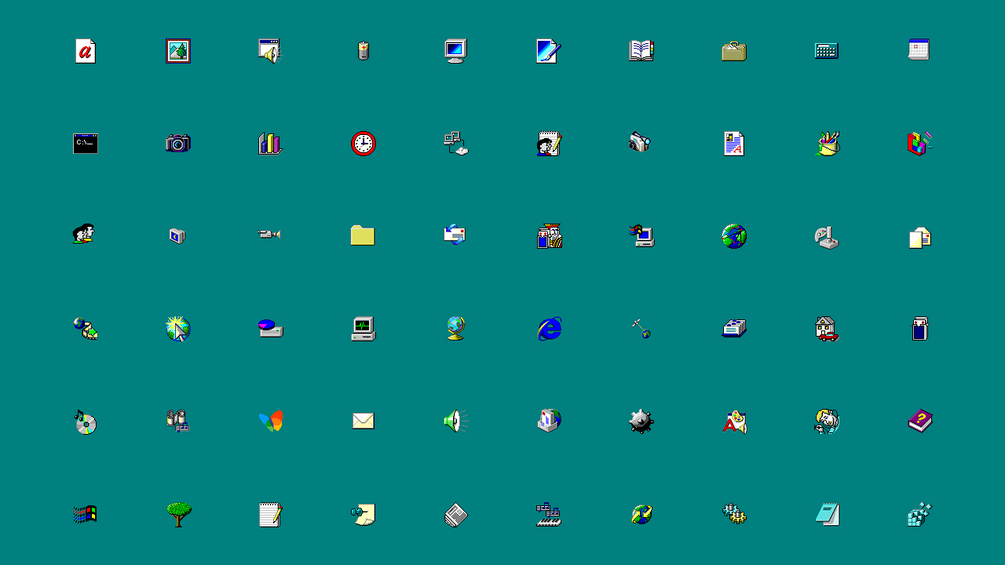Click the two telephones dial-up icon
This screenshot has width=1005, height=565.
coord(178,421)
